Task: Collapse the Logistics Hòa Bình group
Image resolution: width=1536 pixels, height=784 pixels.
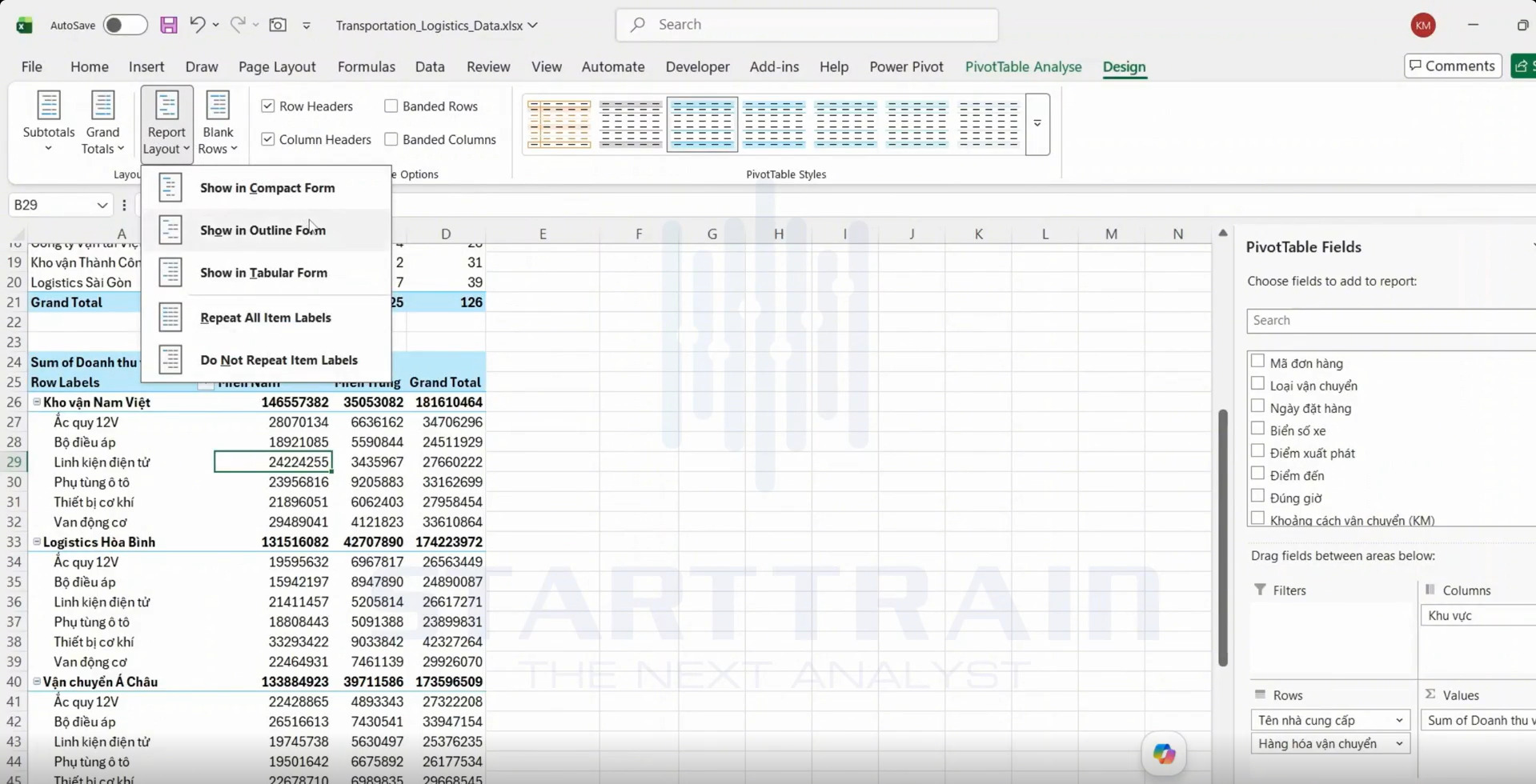Action: pos(37,542)
